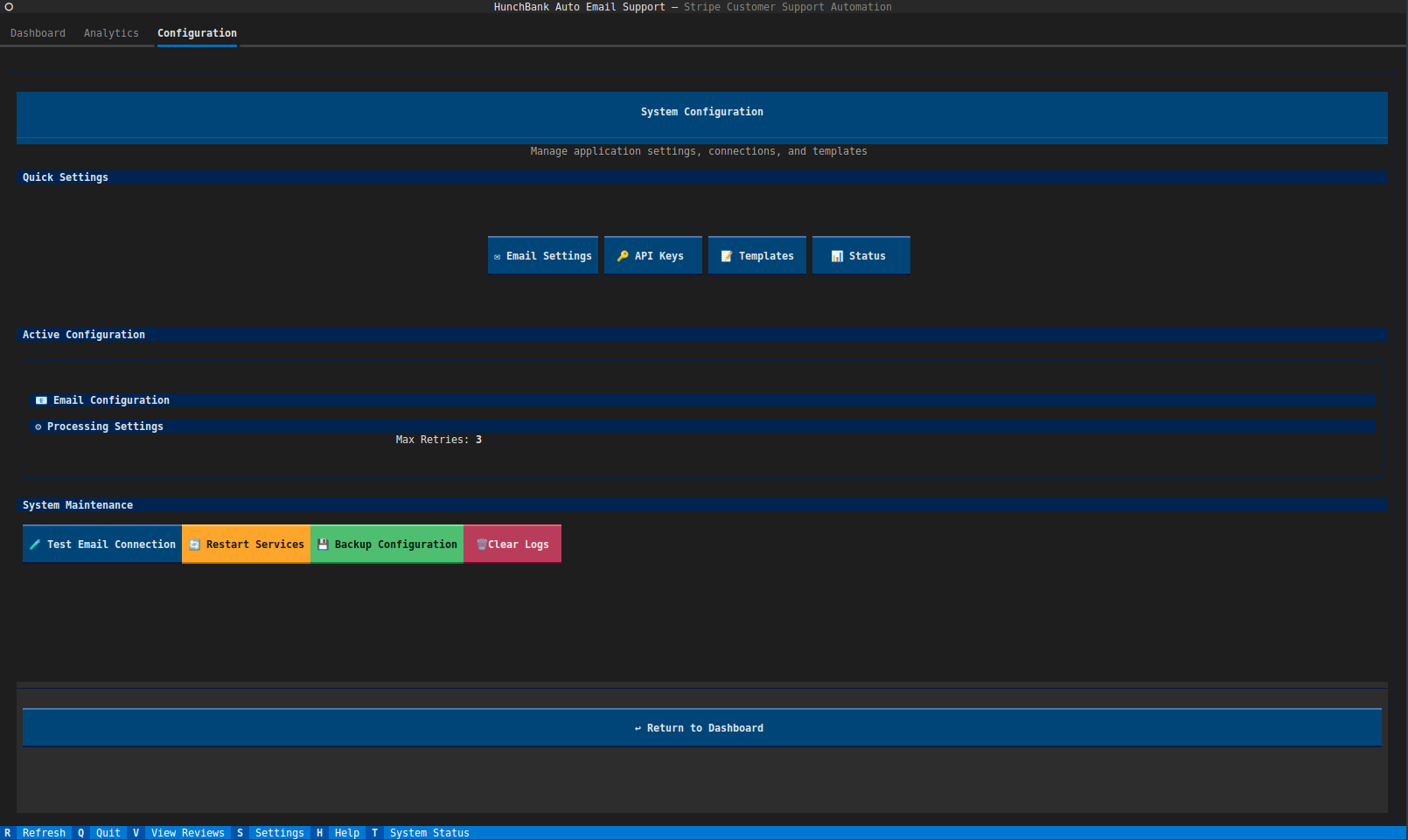Click the gear icon beside Processing Settings
Viewport: 1408px width, 840px height.
click(38, 427)
